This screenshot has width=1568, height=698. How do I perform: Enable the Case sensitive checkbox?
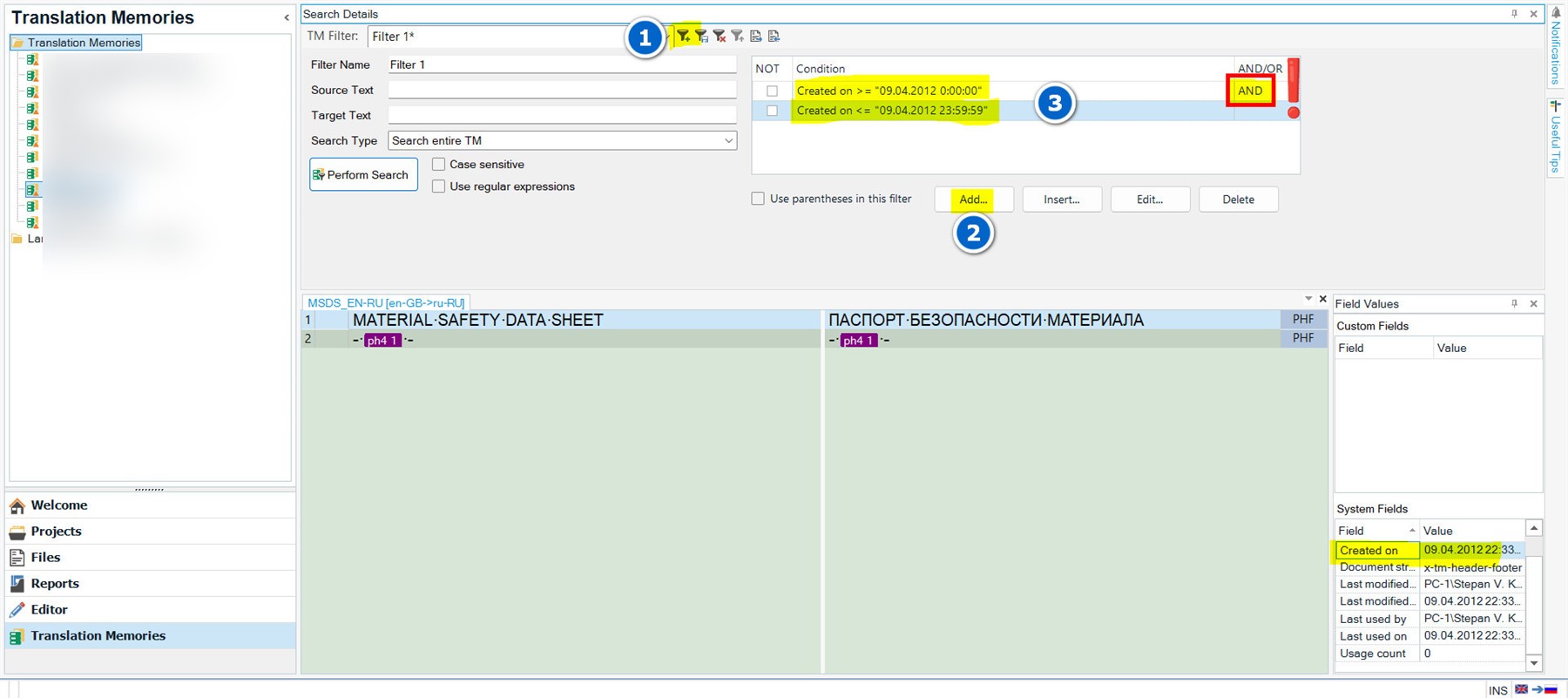[439, 164]
